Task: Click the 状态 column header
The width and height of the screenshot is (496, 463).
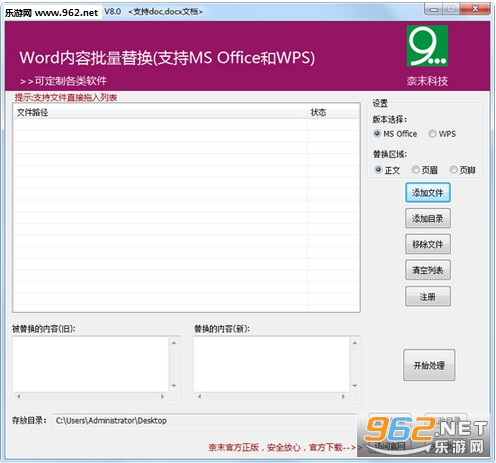Action: [x=333, y=113]
